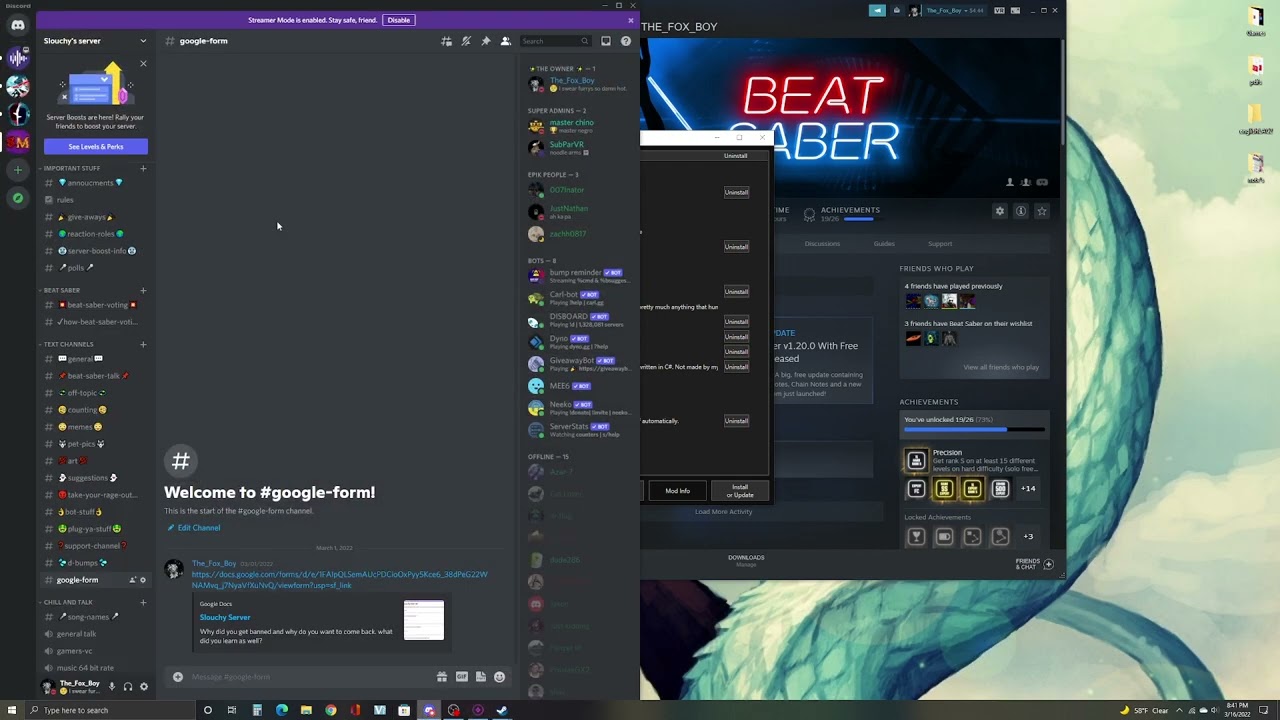
Task: Open the Slouchy Server embed title link
Action: (x=225, y=617)
